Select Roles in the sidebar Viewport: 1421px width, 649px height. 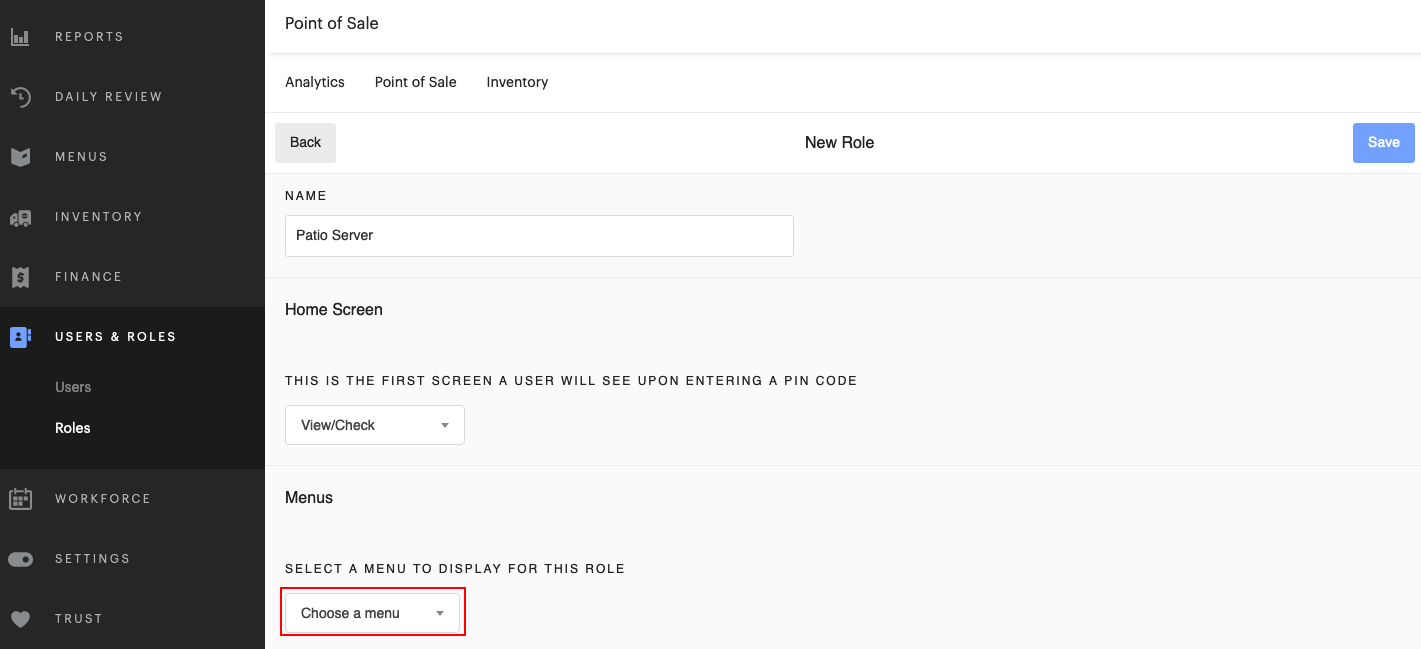tap(73, 427)
